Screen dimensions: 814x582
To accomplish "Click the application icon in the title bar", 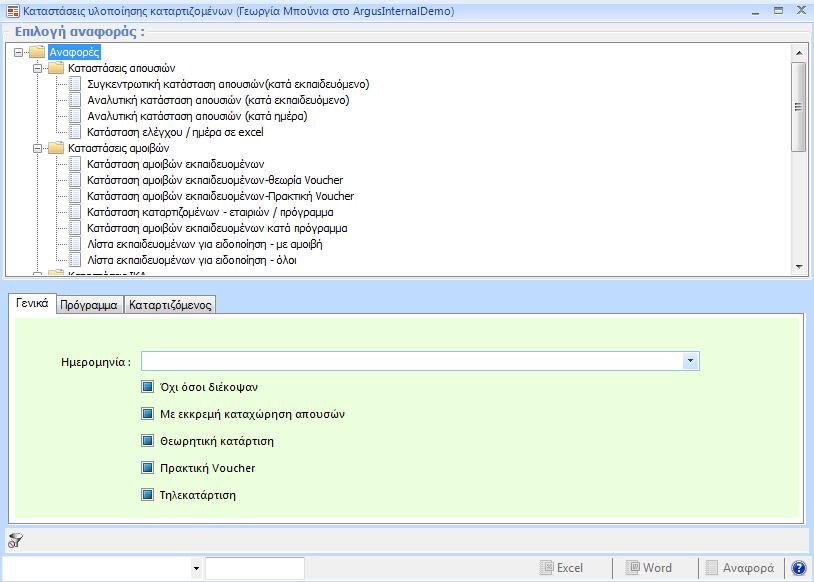I will pyautogui.click(x=11, y=10).
